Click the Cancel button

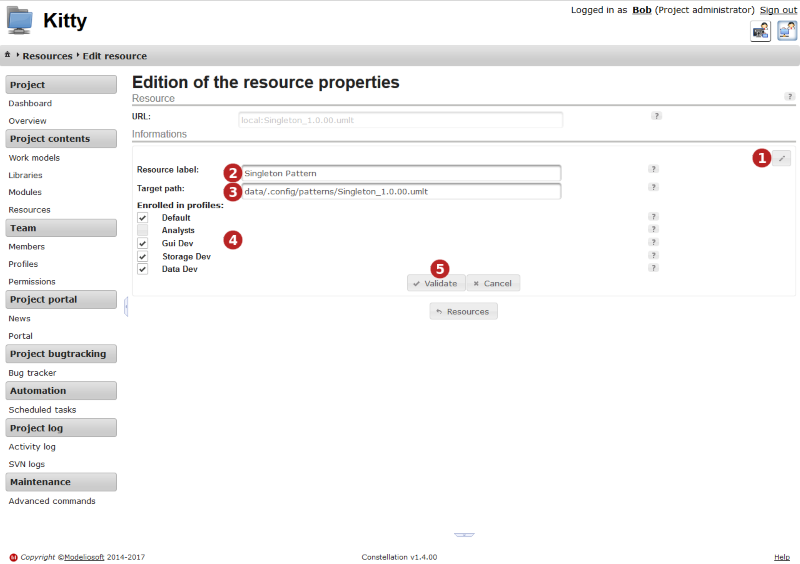[493, 283]
